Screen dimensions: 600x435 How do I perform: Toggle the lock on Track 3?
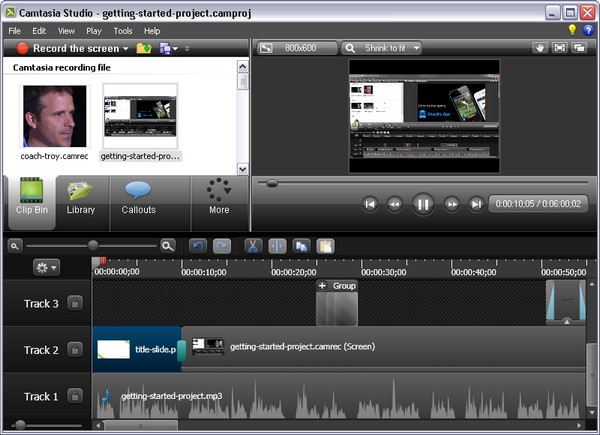(75, 303)
